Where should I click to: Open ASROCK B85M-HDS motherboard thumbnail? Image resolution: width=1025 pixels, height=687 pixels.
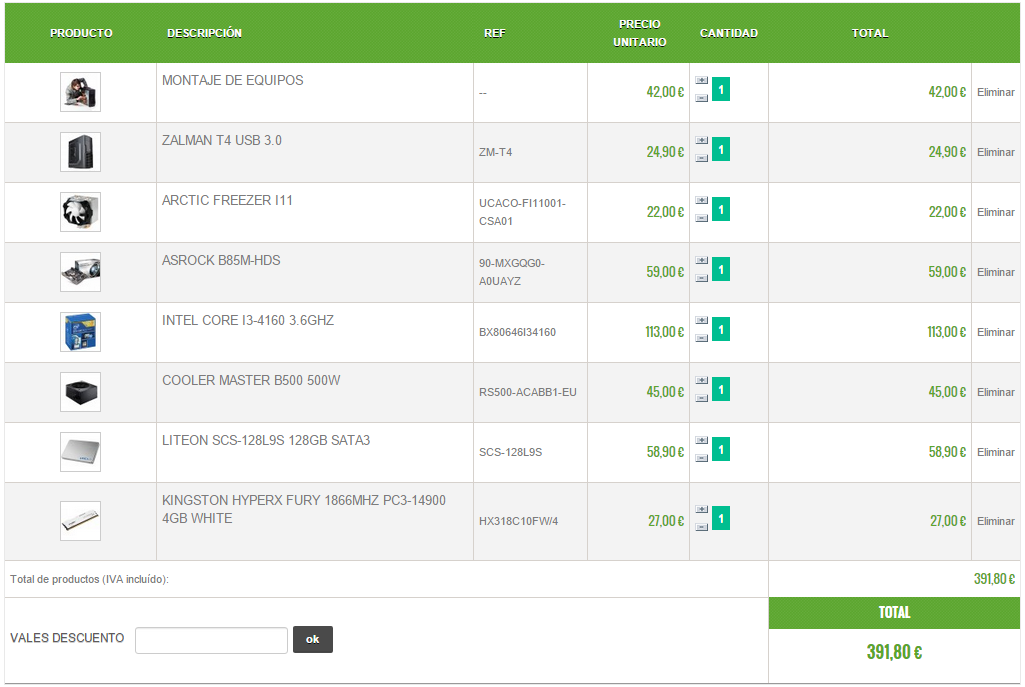click(x=80, y=273)
